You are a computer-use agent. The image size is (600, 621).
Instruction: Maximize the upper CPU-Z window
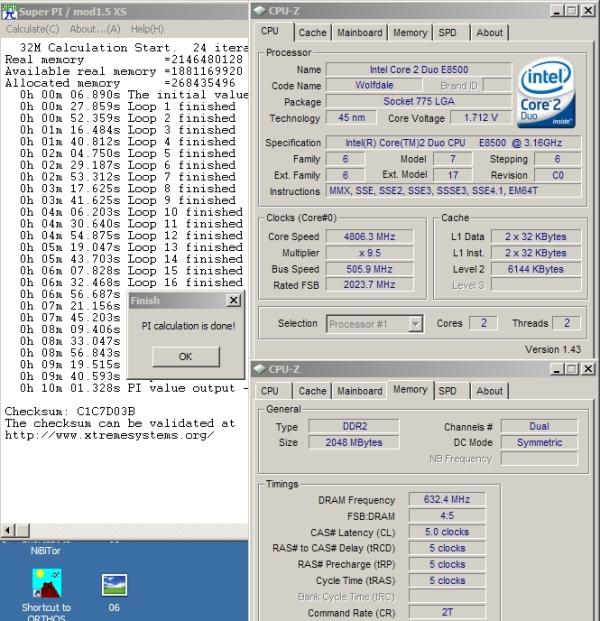coord(572,11)
